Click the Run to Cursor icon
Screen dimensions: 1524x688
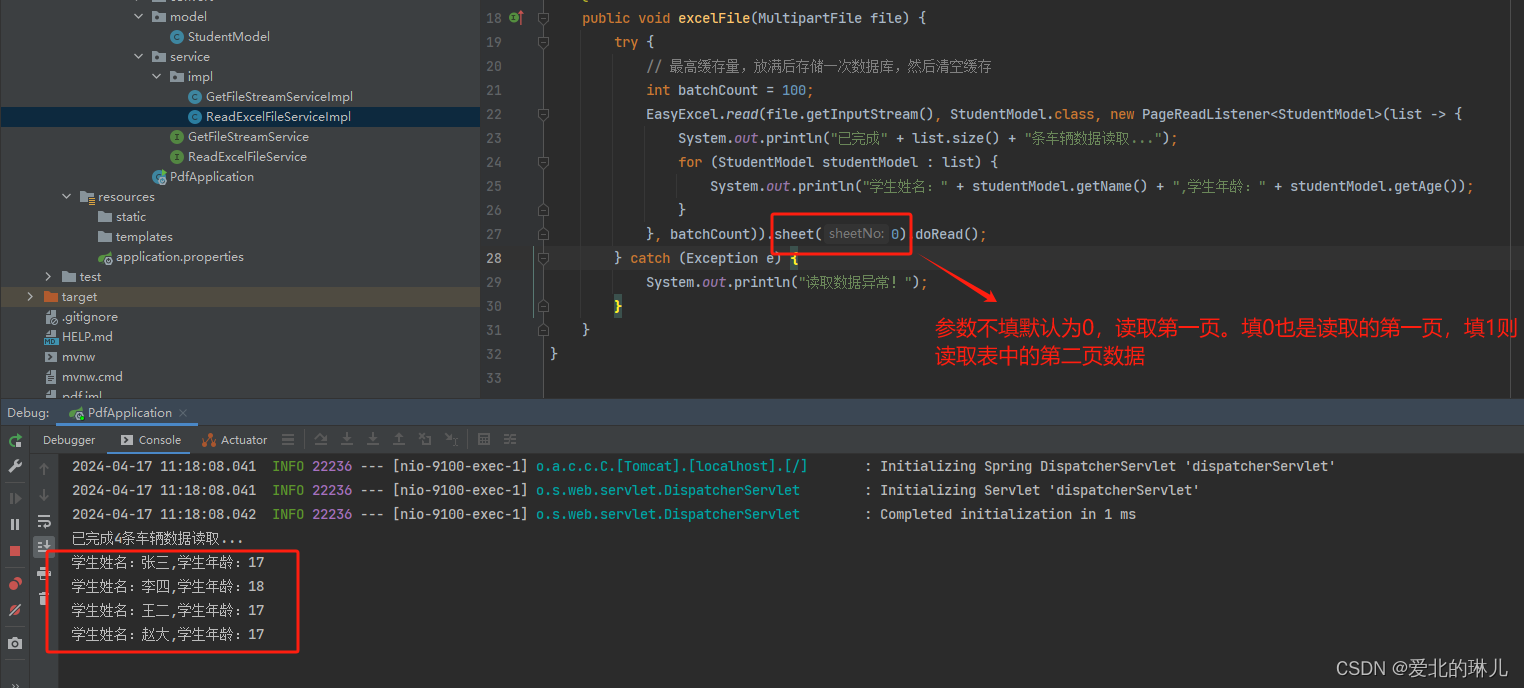451,440
